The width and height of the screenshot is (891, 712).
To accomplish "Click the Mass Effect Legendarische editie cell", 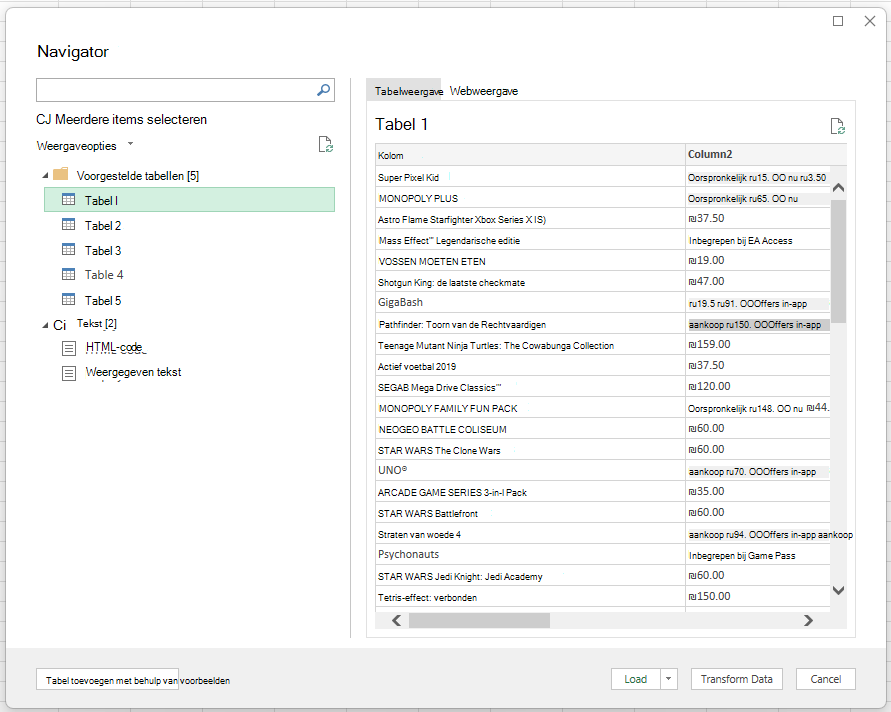I will [530, 240].
